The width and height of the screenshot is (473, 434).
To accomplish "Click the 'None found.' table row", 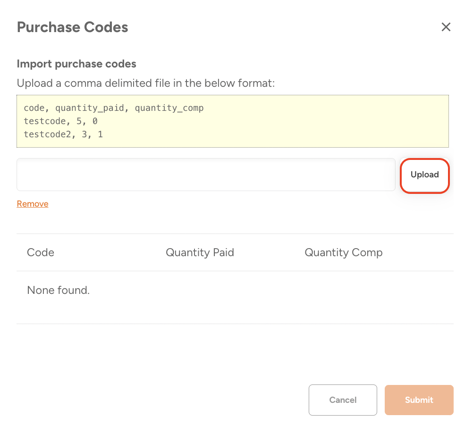I will pyautogui.click(x=235, y=290).
